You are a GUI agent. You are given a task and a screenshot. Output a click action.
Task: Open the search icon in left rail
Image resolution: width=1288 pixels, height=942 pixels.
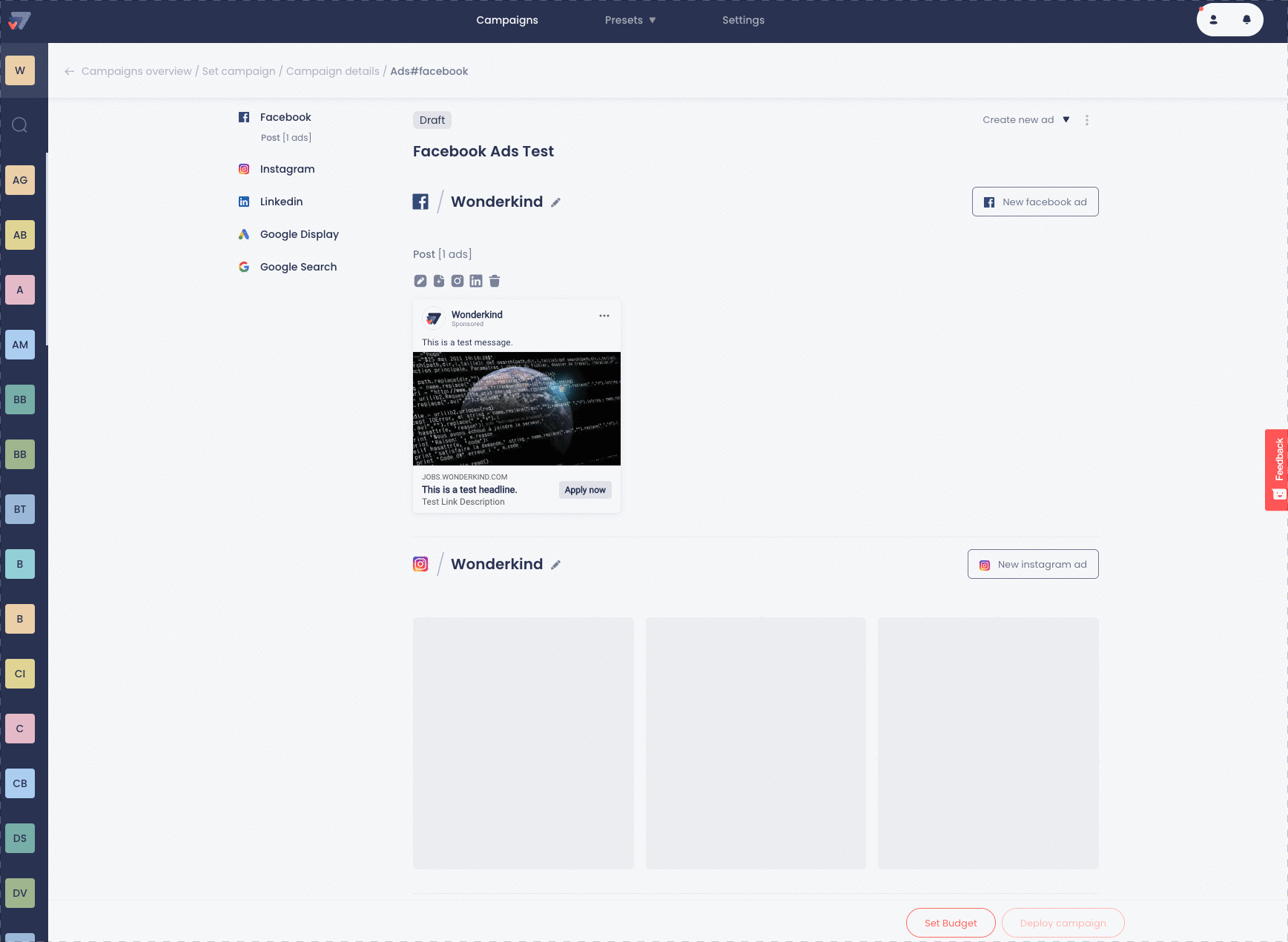click(19, 125)
